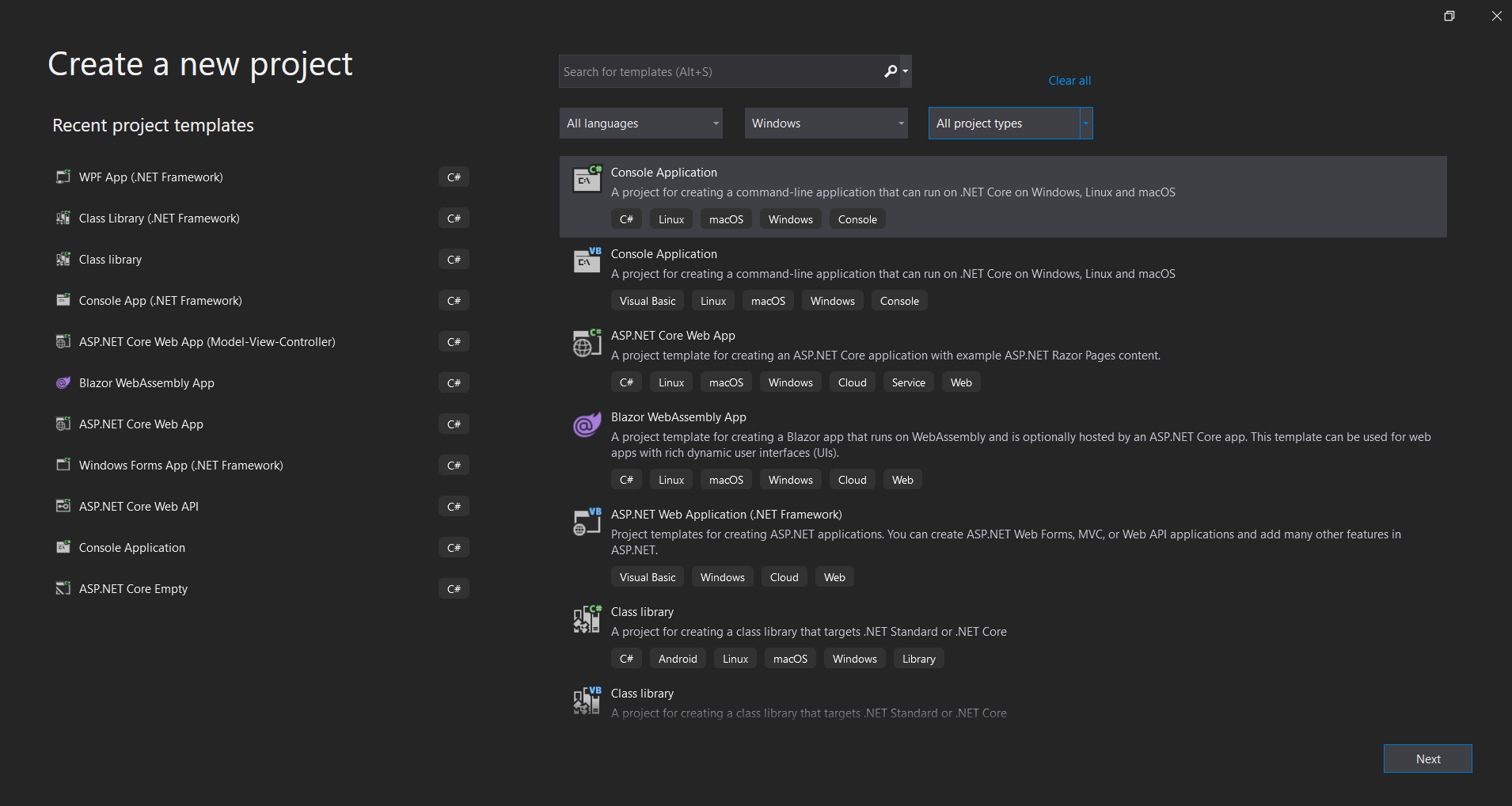The image size is (1512, 806).
Task: Click the Console tag under C# Console Application
Action: click(857, 219)
